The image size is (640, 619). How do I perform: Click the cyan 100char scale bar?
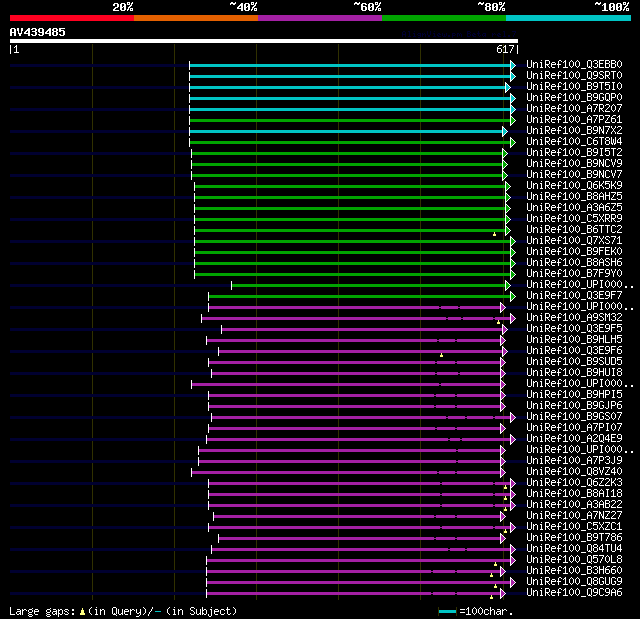coord(447,611)
